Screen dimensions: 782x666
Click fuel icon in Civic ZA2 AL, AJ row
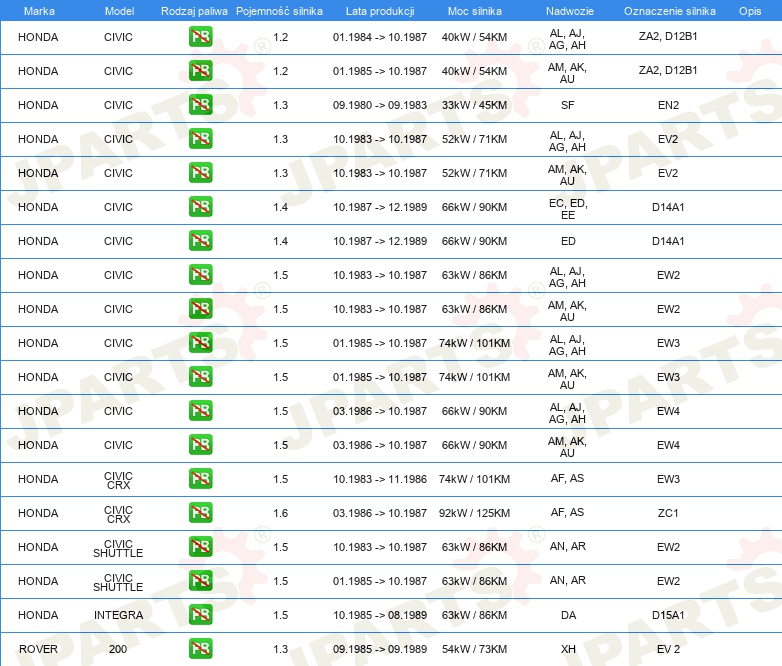tap(200, 37)
